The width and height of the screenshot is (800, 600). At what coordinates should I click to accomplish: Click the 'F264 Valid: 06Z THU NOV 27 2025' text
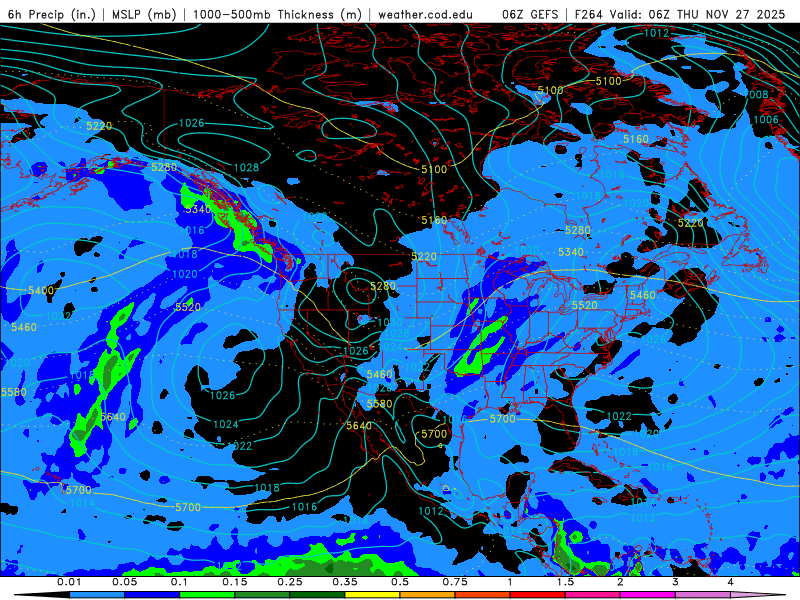click(x=680, y=14)
